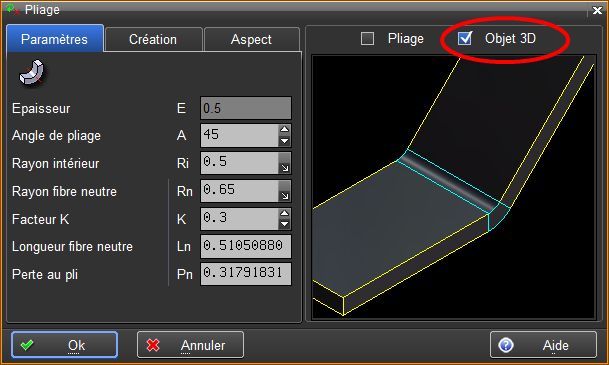Viewport: 609px width, 365px height.
Task: Open the Rayon fibre neutre arrow button
Action: tap(285, 191)
